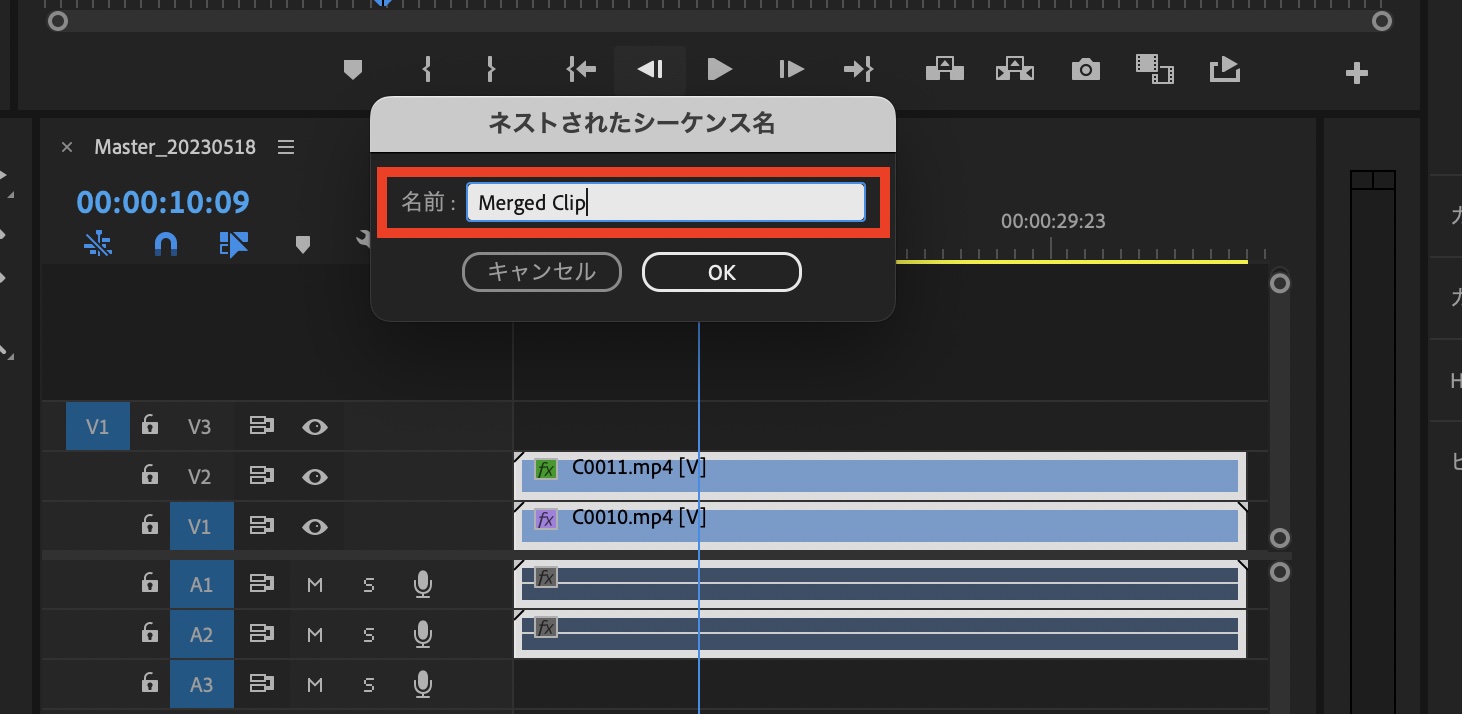Viewport: 1462px width, 714px height.
Task: Click the 名前 text input field
Action: tap(665, 202)
